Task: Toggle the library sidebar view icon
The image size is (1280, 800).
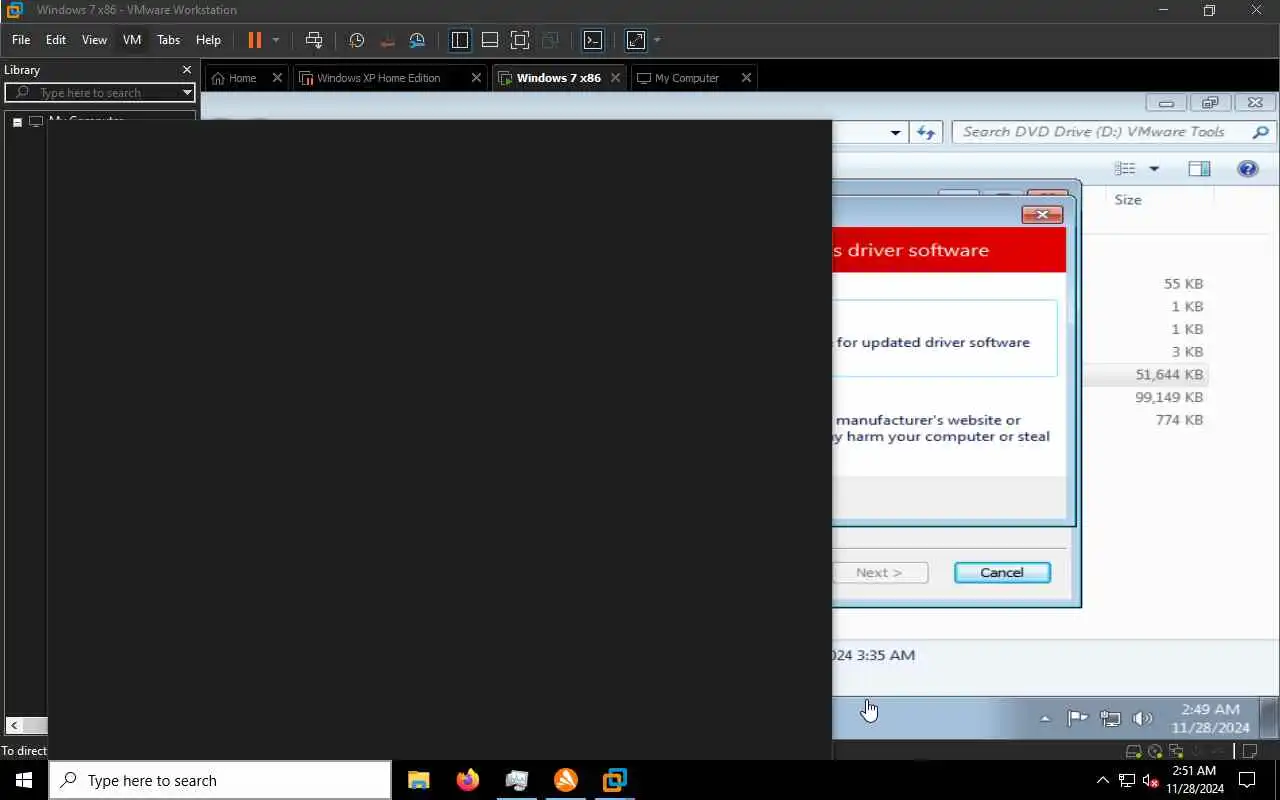Action: (460, 40)
